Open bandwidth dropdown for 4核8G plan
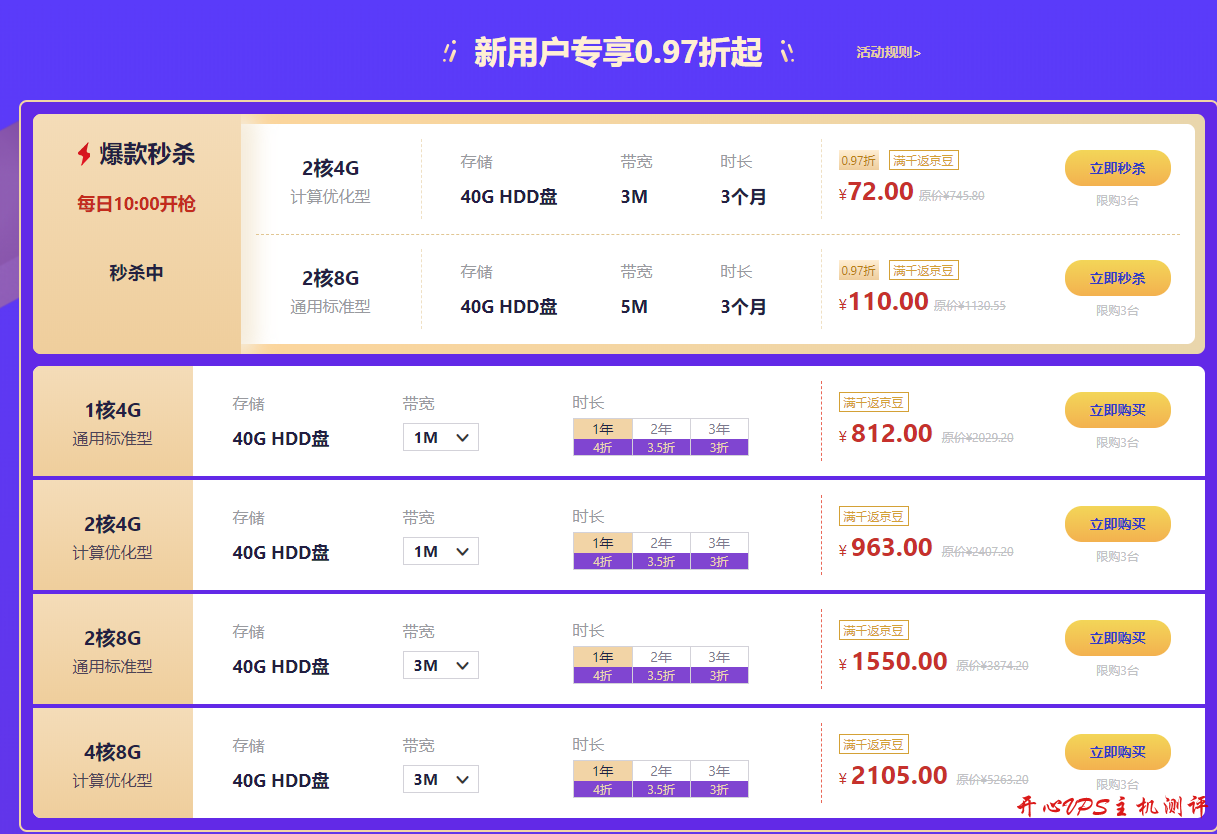The image size is (1217, 834). (x=440, y=780)
